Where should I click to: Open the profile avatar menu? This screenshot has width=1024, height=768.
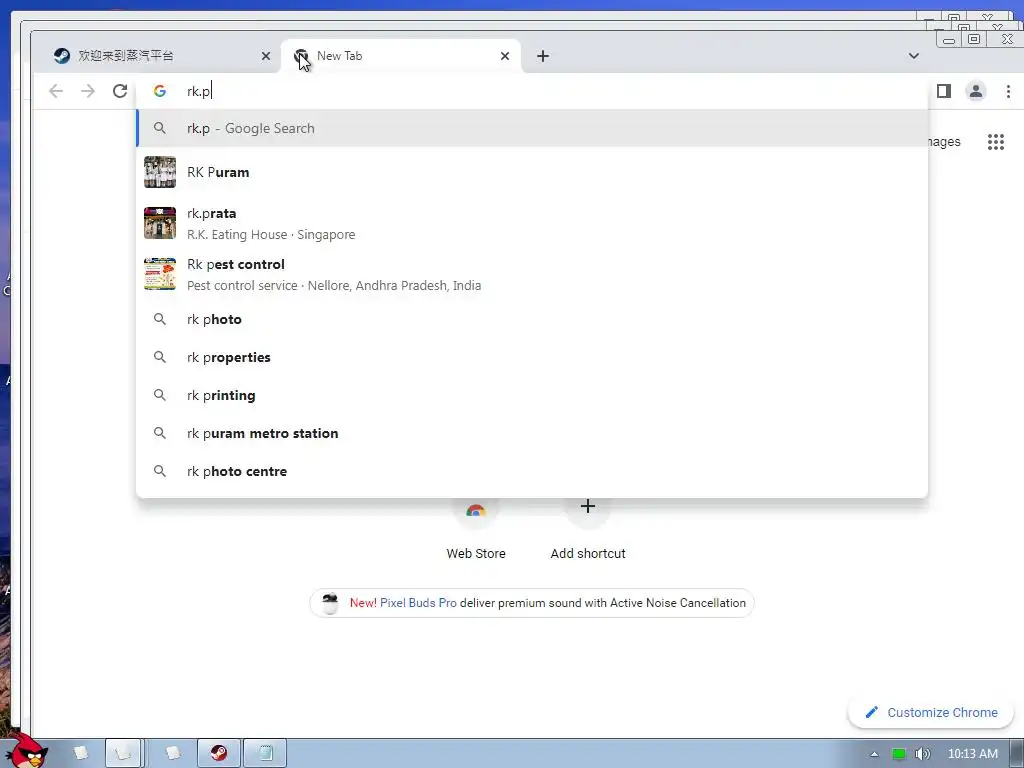coord(976,91)
